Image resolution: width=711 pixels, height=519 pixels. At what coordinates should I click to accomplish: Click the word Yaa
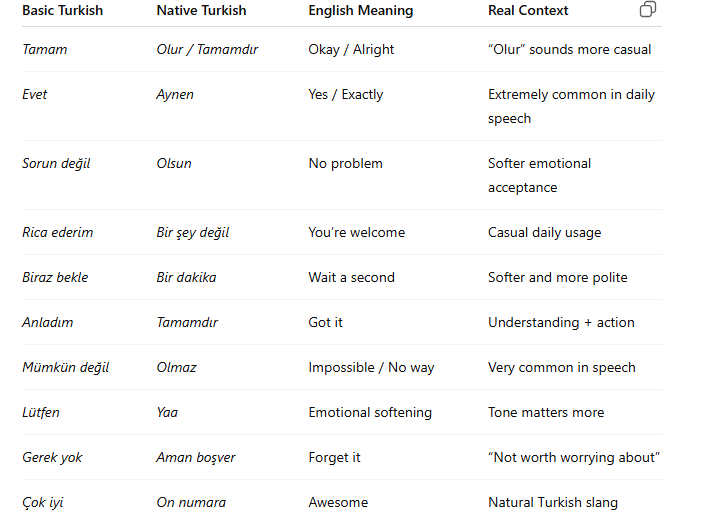click(167, 412)
